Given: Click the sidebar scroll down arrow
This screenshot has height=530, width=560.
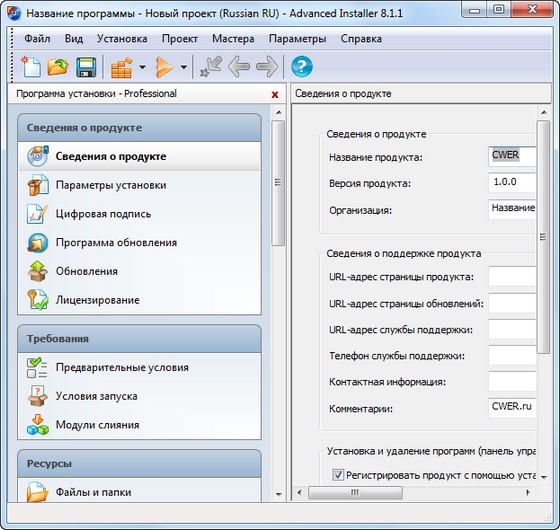Looking at the screenshot, I should (x=279, y=494).
